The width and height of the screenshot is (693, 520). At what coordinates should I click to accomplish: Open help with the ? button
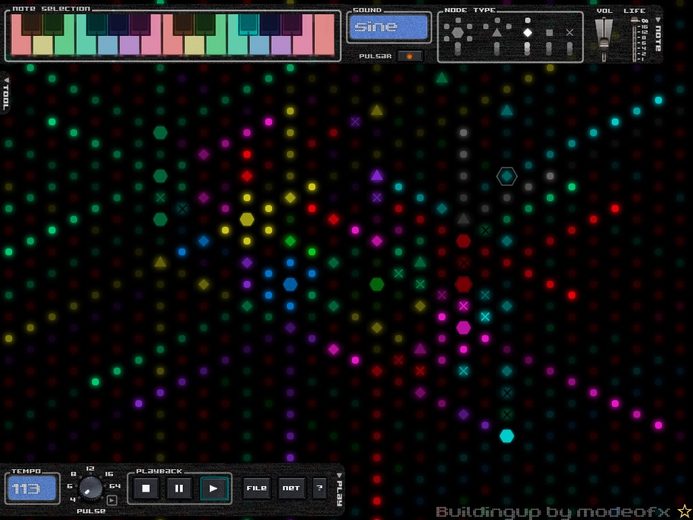tap(319, 488)
